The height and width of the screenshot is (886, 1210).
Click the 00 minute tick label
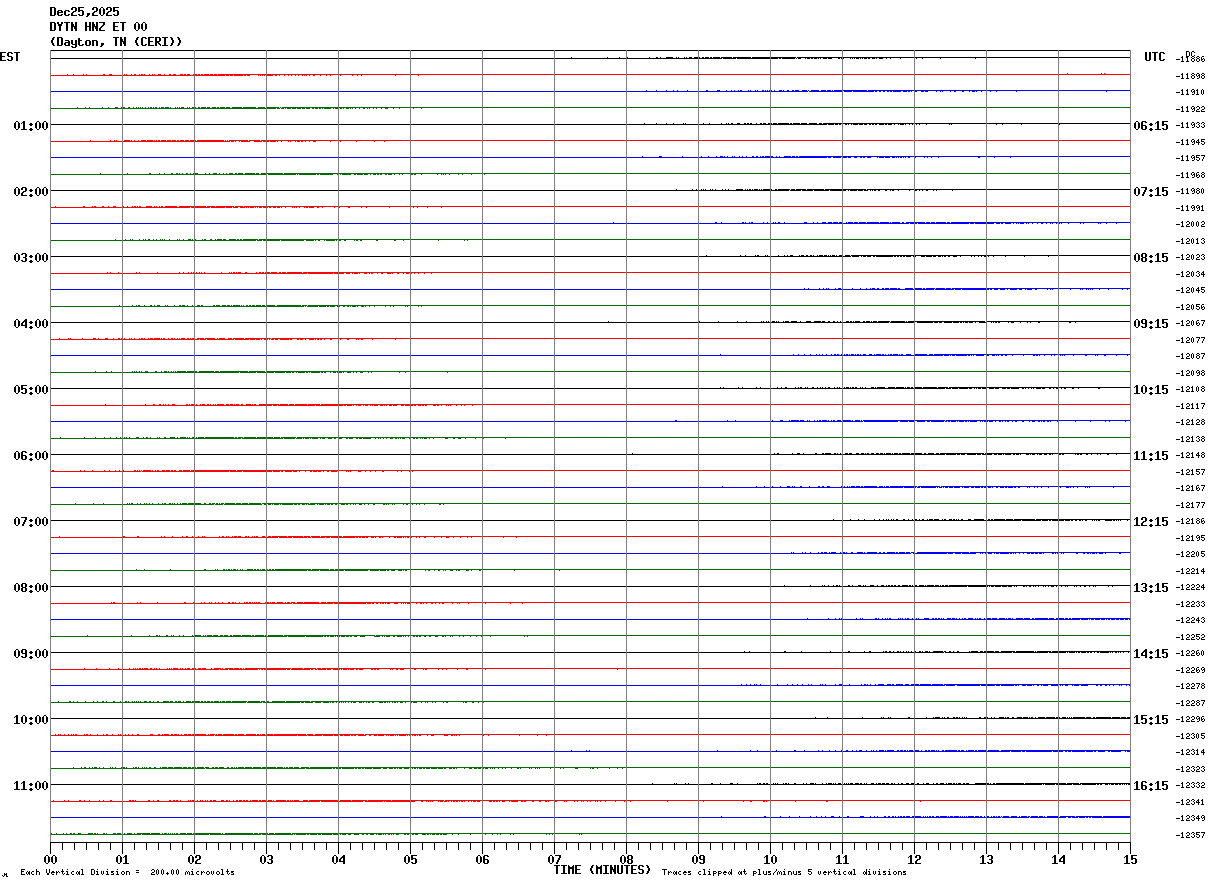(x=50, y=859)
